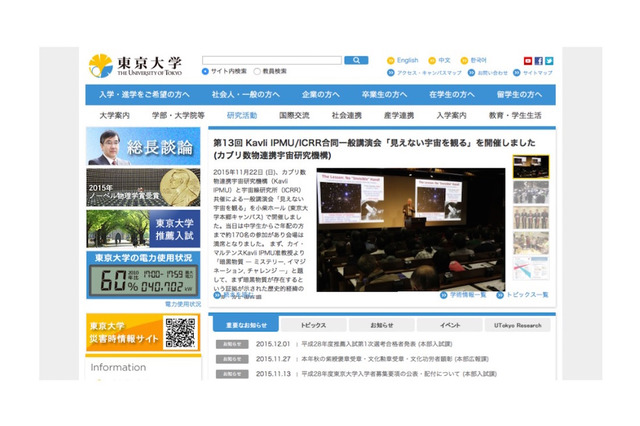The image size is (640, 426).
Task: Click the QR code on disaster banner
Action: pyautogui.click(x=180, y=333)
